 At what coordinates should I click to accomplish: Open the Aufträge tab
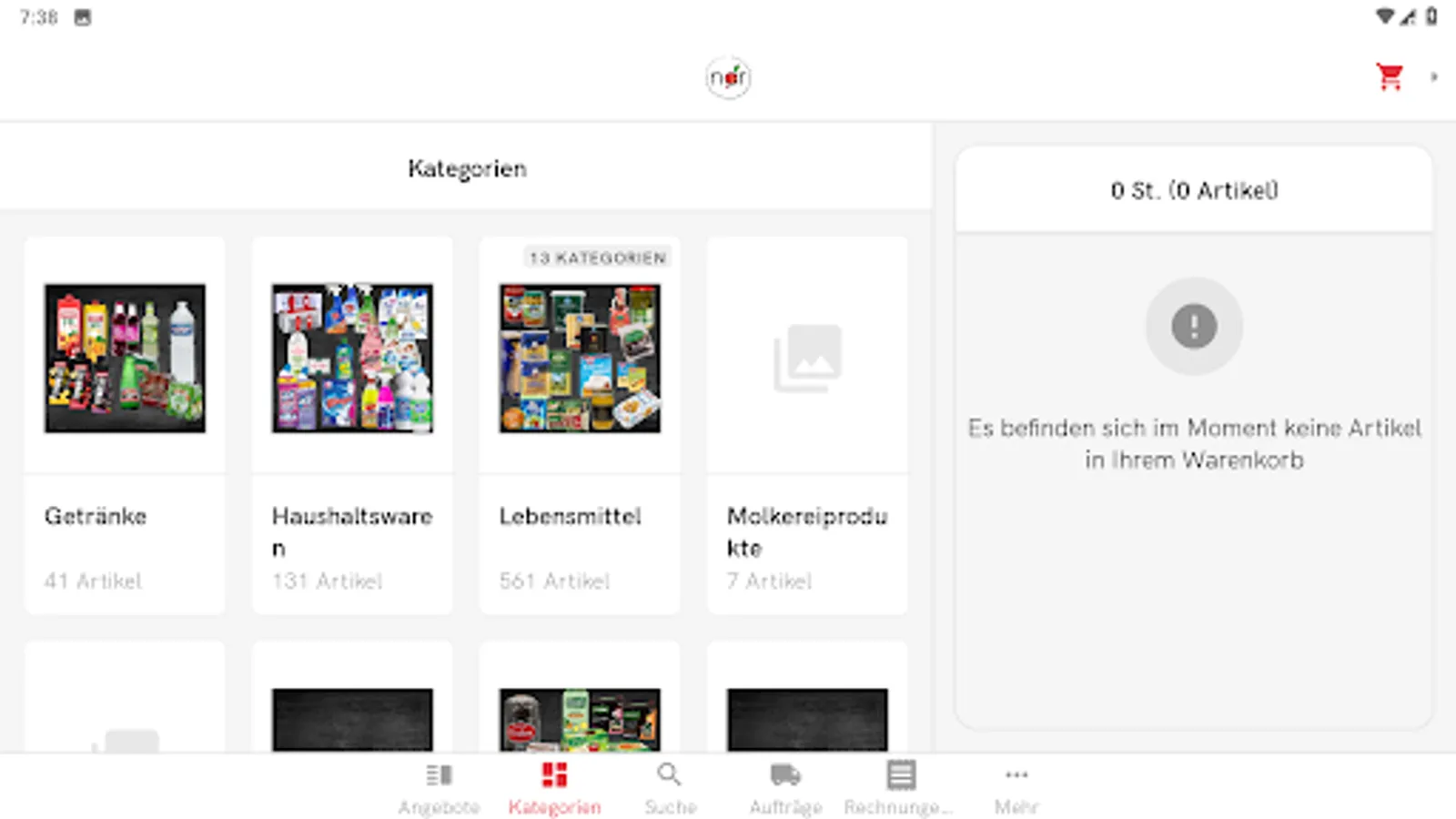coord(785,788)
